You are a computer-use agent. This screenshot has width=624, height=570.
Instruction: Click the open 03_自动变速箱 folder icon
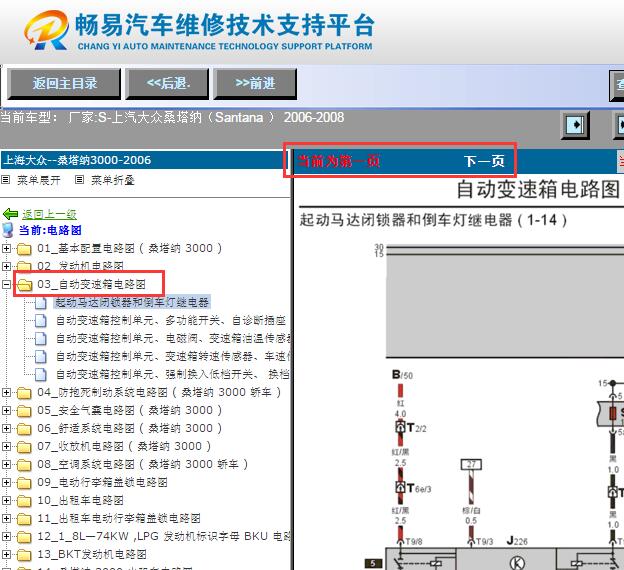[x=24, y=285]
